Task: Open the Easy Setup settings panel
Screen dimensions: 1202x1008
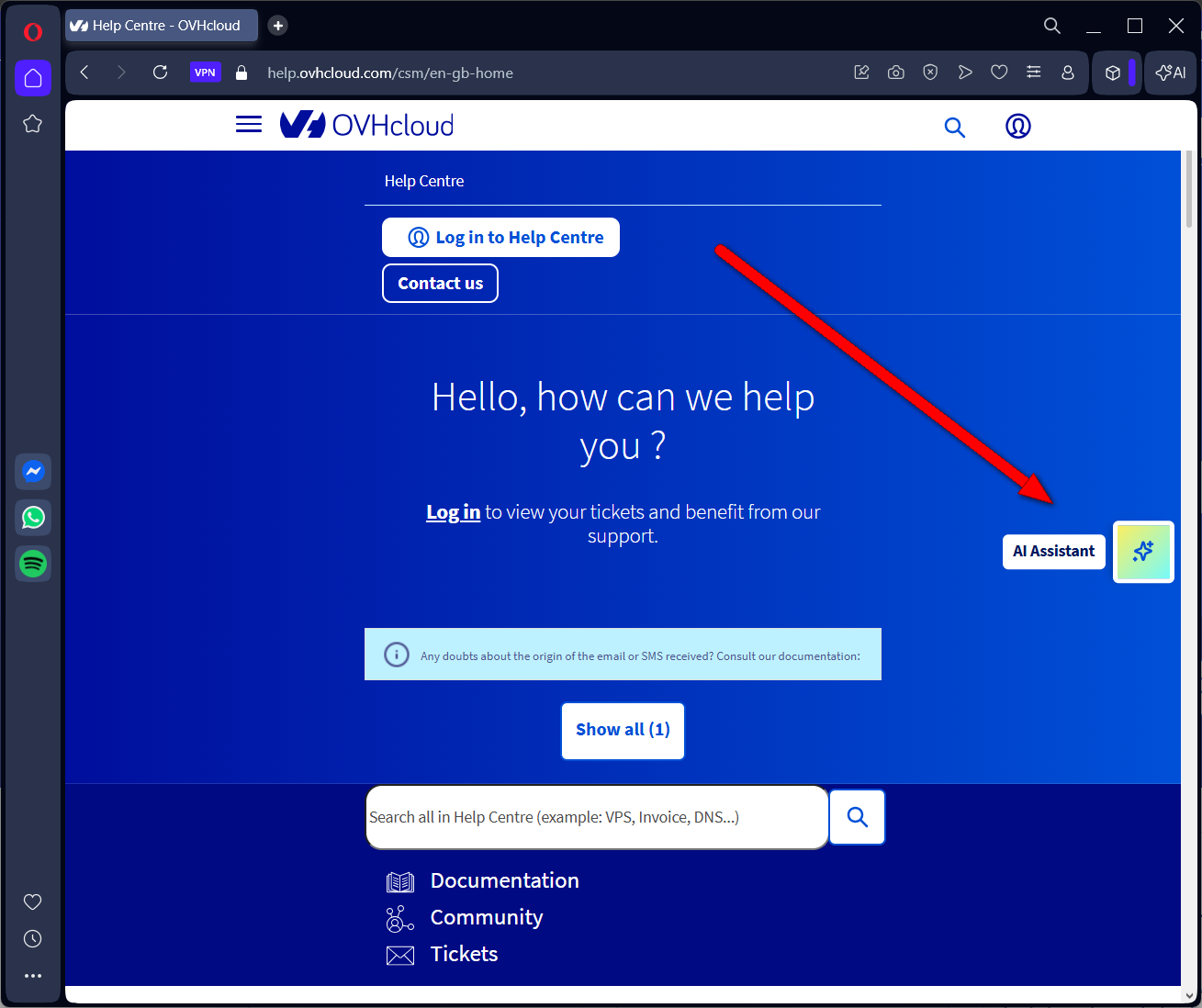Action: click(1033, 73)
